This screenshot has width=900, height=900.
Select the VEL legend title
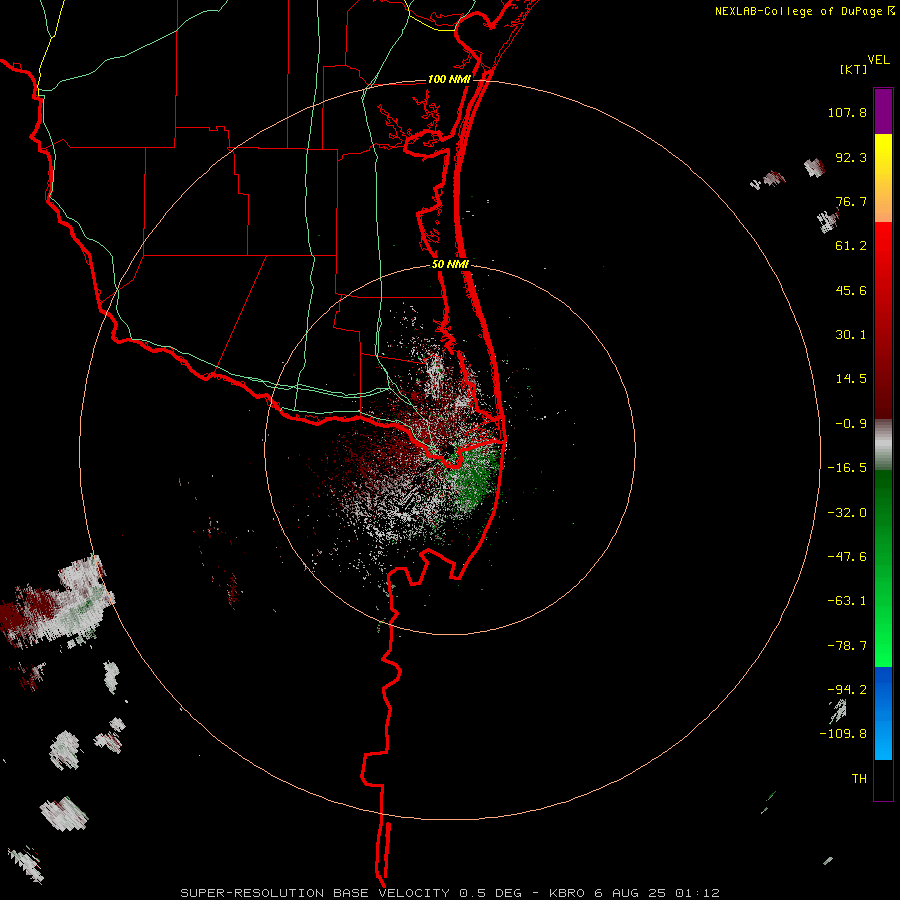coord(878,60)
